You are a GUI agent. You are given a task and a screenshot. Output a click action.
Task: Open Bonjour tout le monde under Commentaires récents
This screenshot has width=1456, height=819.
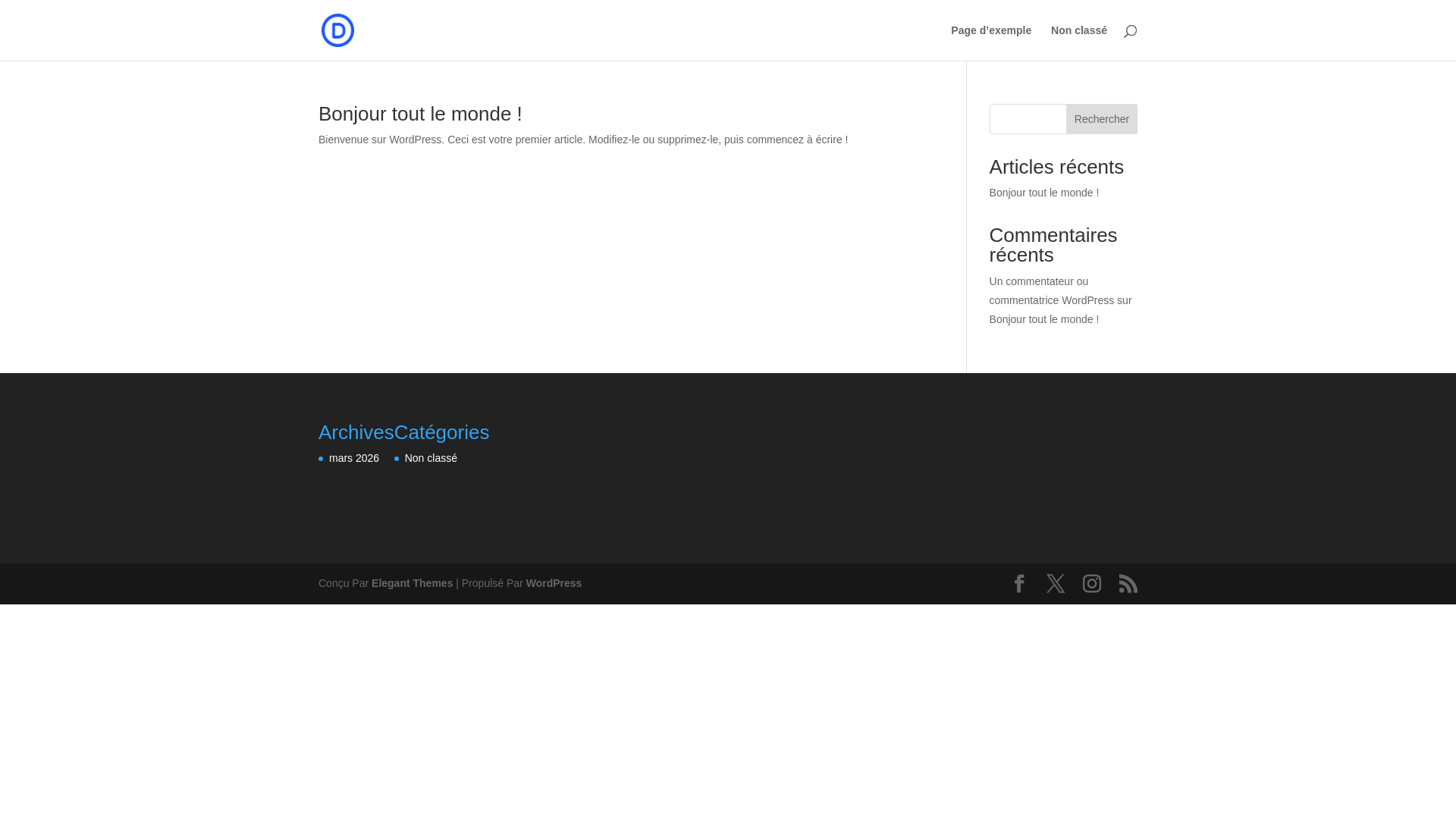(1043, 319)
